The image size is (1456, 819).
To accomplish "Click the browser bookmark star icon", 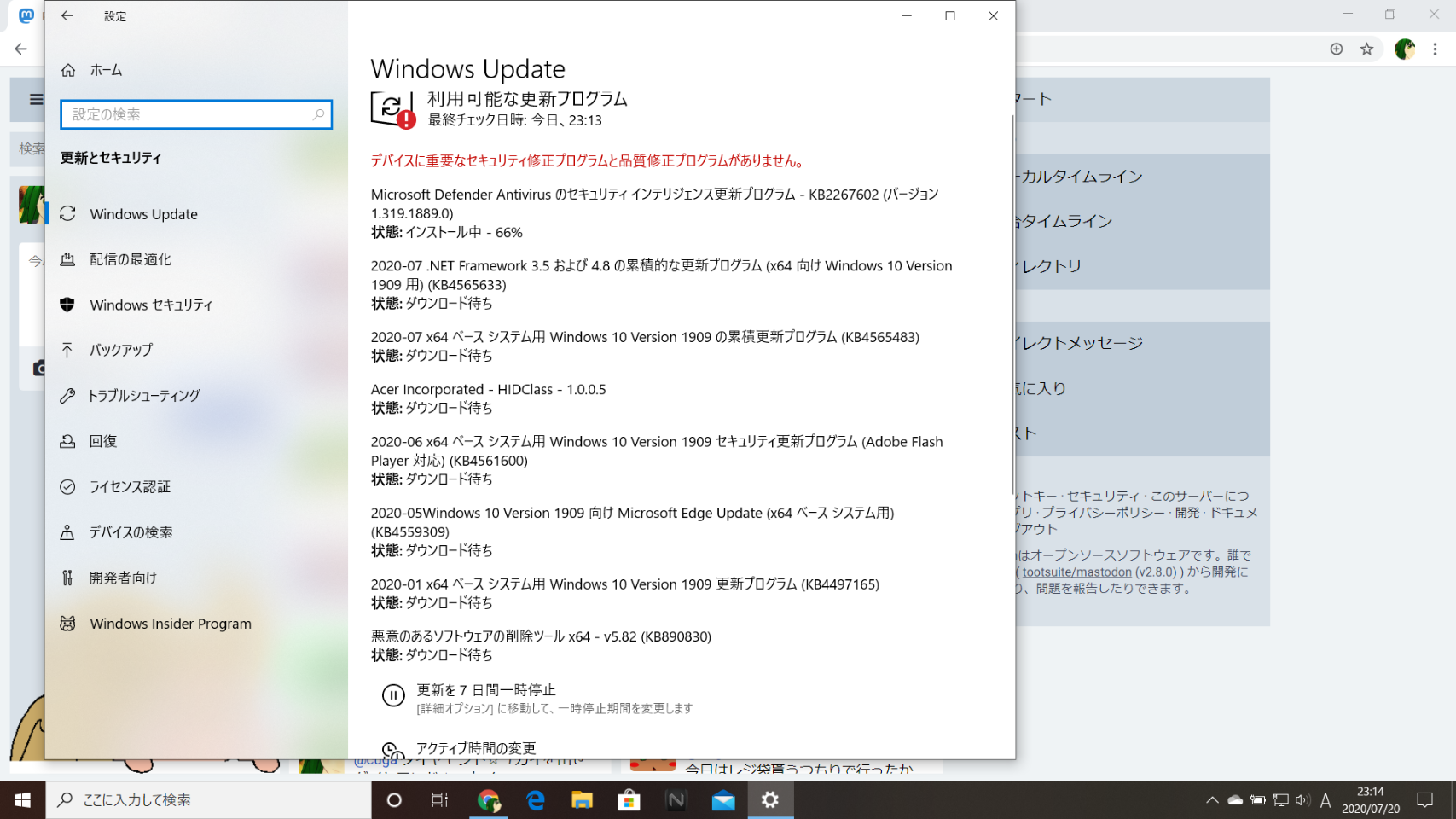I will pos(1367,49).
